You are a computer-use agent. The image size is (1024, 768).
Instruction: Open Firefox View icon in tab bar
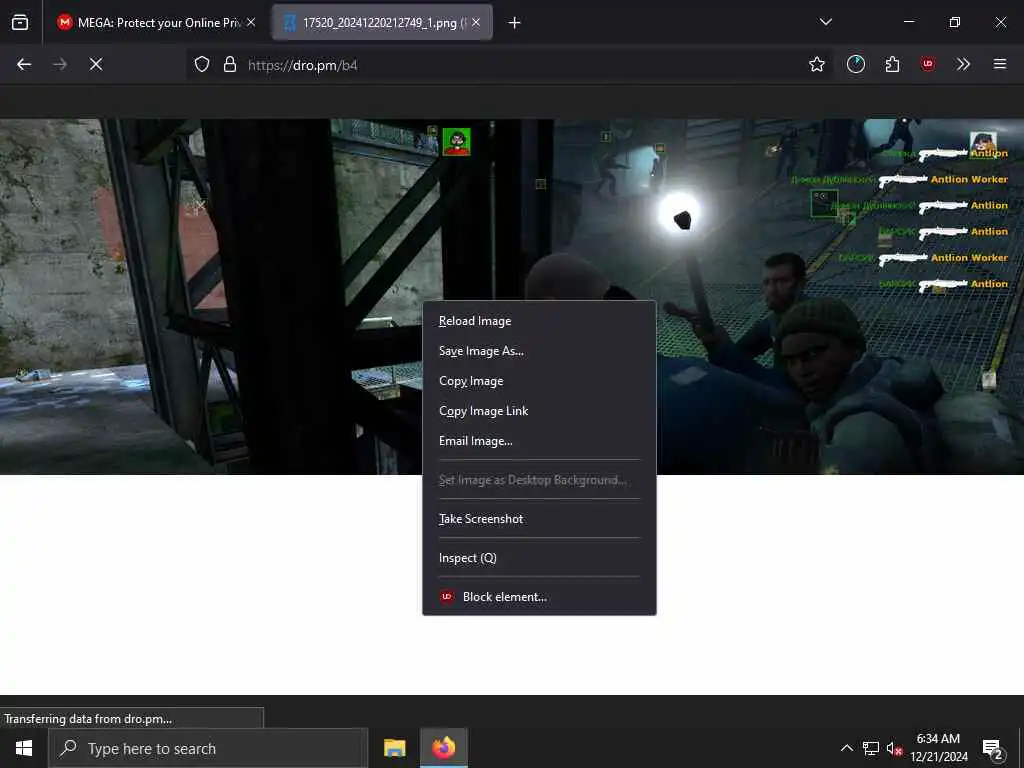20,22
